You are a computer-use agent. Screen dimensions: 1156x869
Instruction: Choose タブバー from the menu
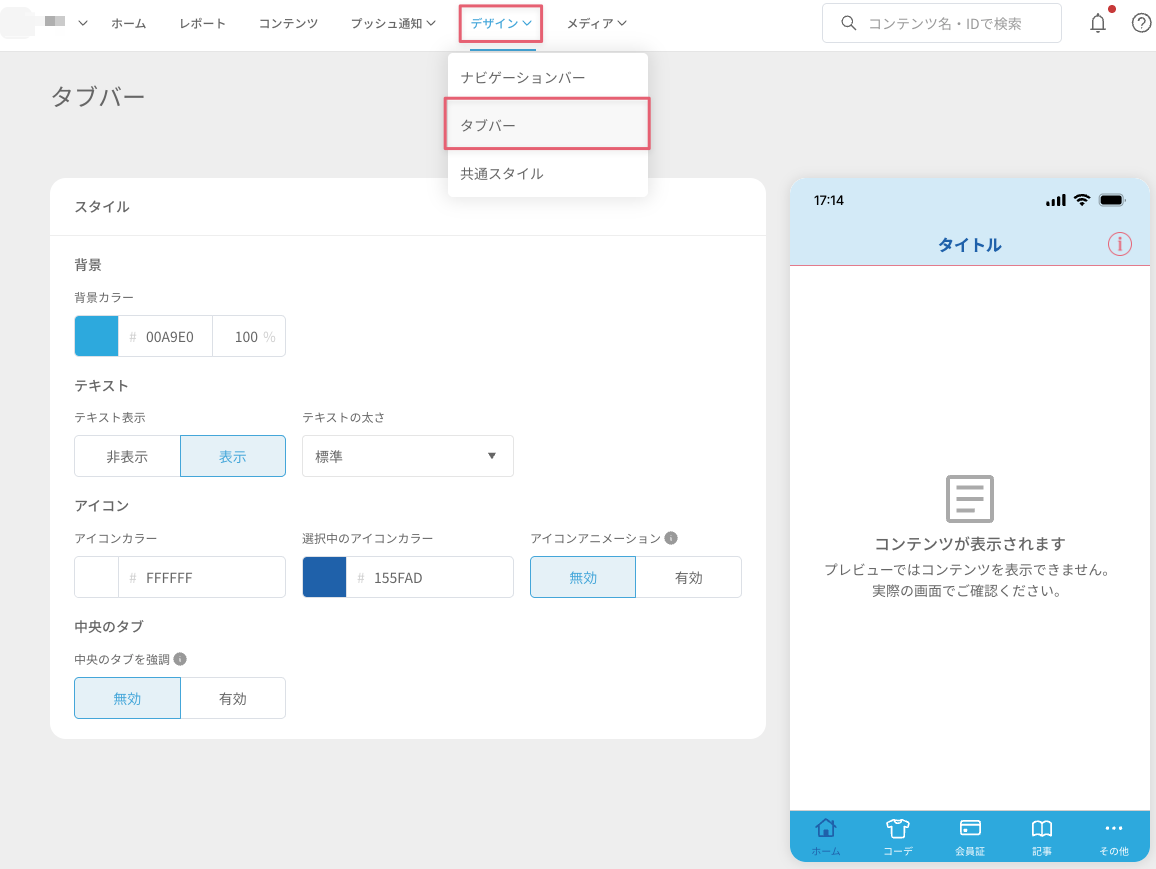click(548, 125)
